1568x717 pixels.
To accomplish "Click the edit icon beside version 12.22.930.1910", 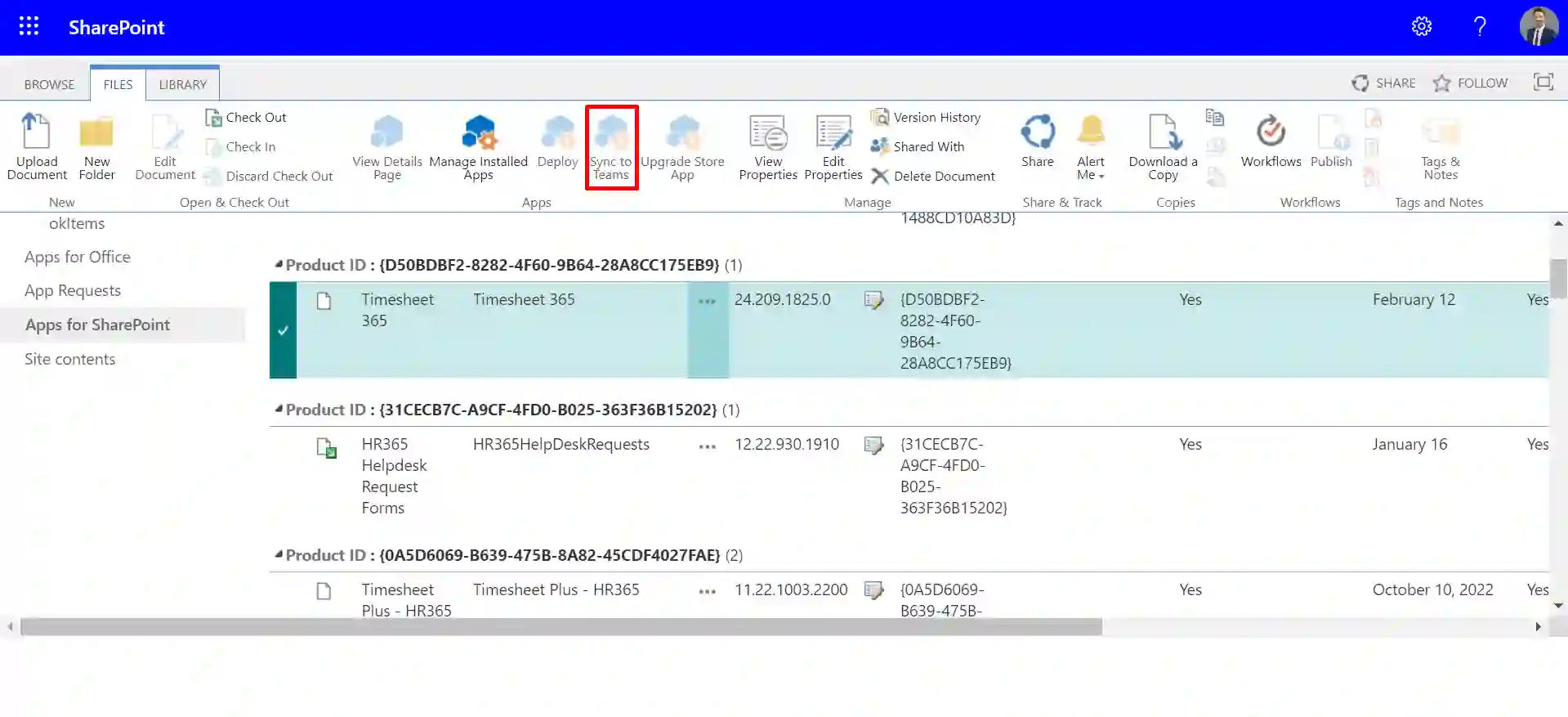I will pyautogui.click(x=873, y=446).
